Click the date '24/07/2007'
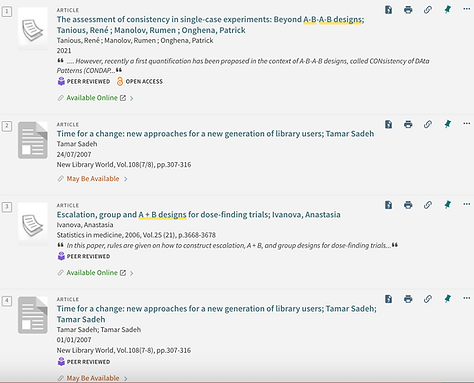This screenshot has width=474, height=383. tap(74, 154)
